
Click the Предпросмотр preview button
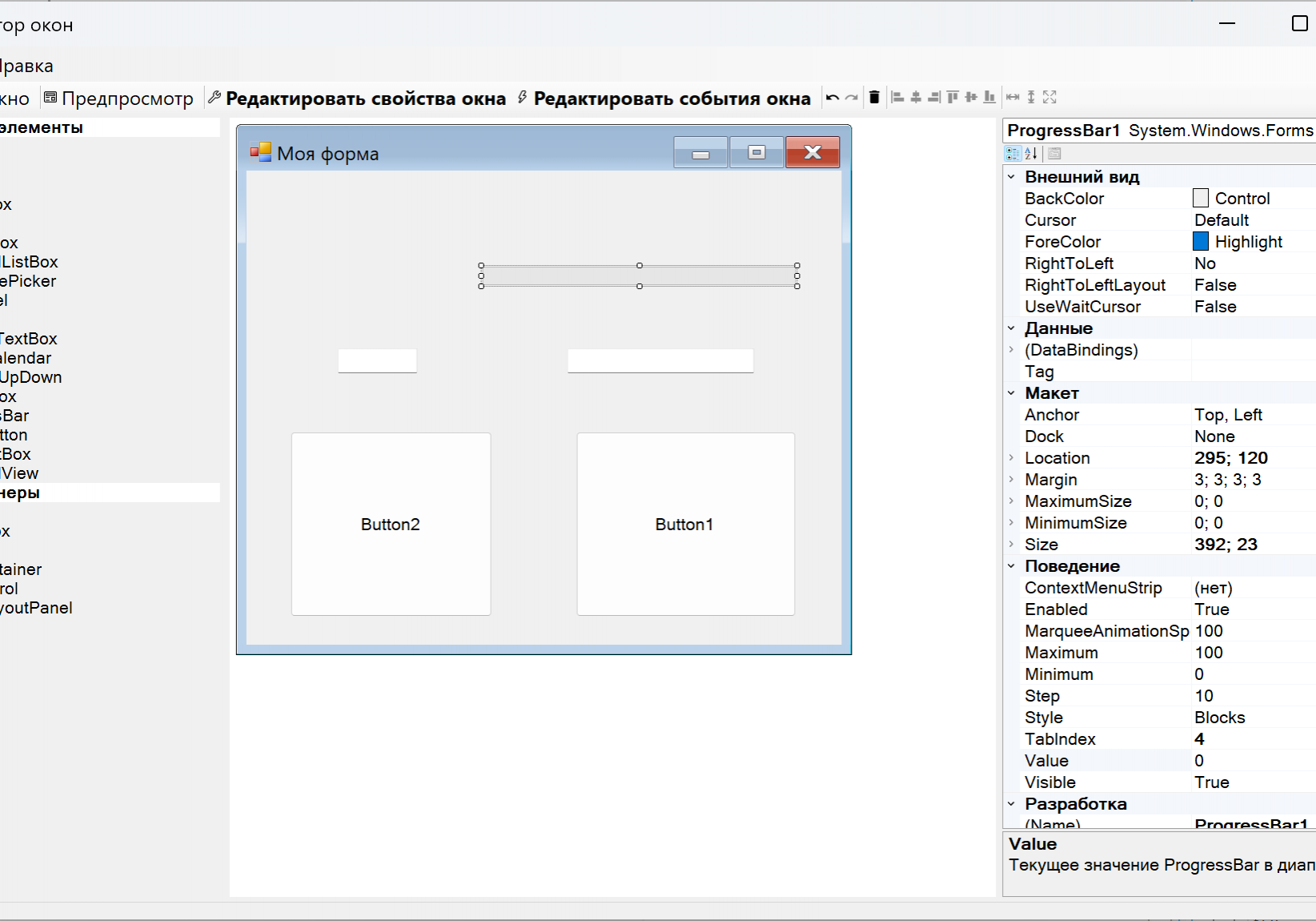(118, 99)
